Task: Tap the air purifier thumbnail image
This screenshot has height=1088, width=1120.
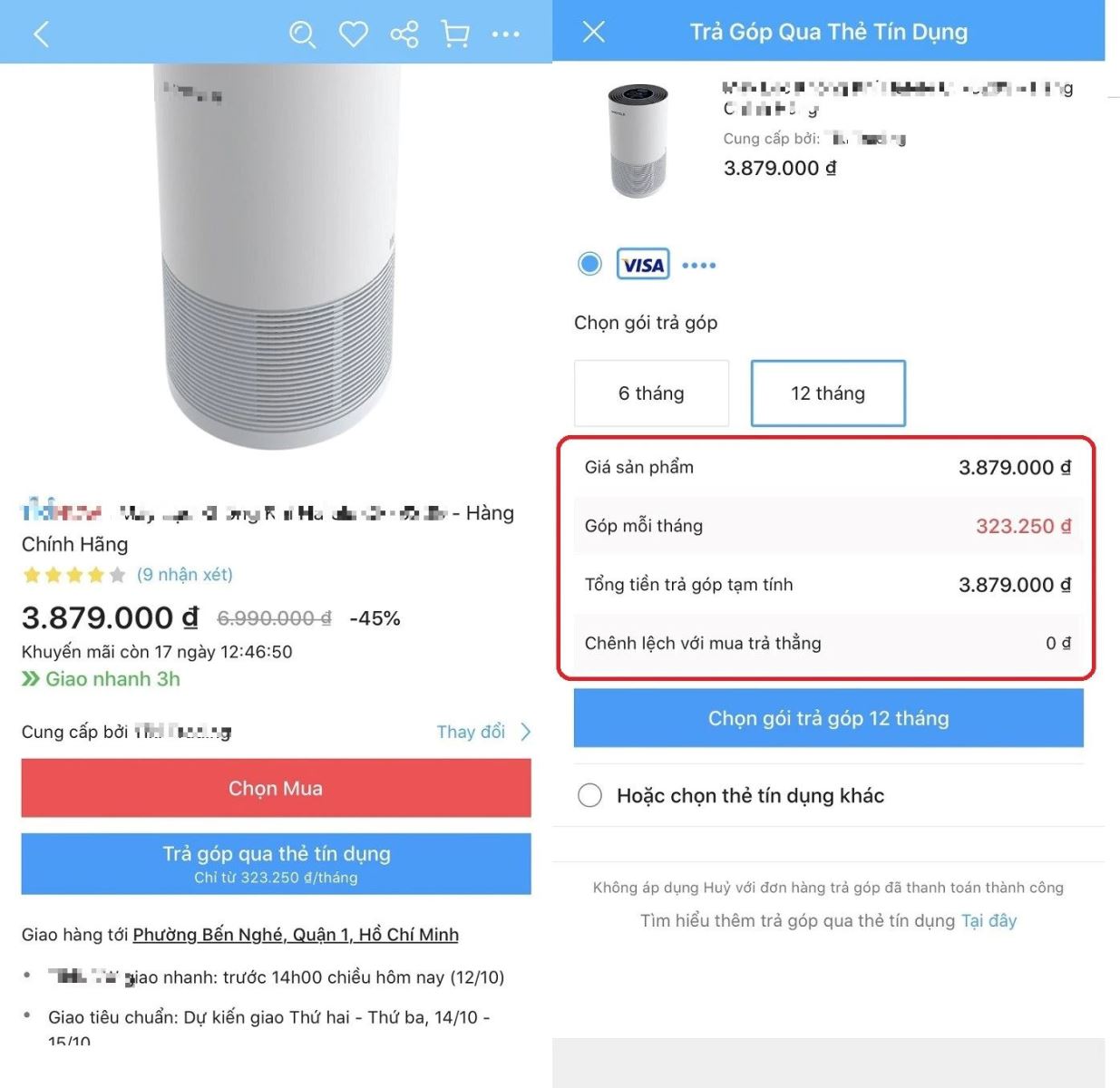Action: click(638, 140)
